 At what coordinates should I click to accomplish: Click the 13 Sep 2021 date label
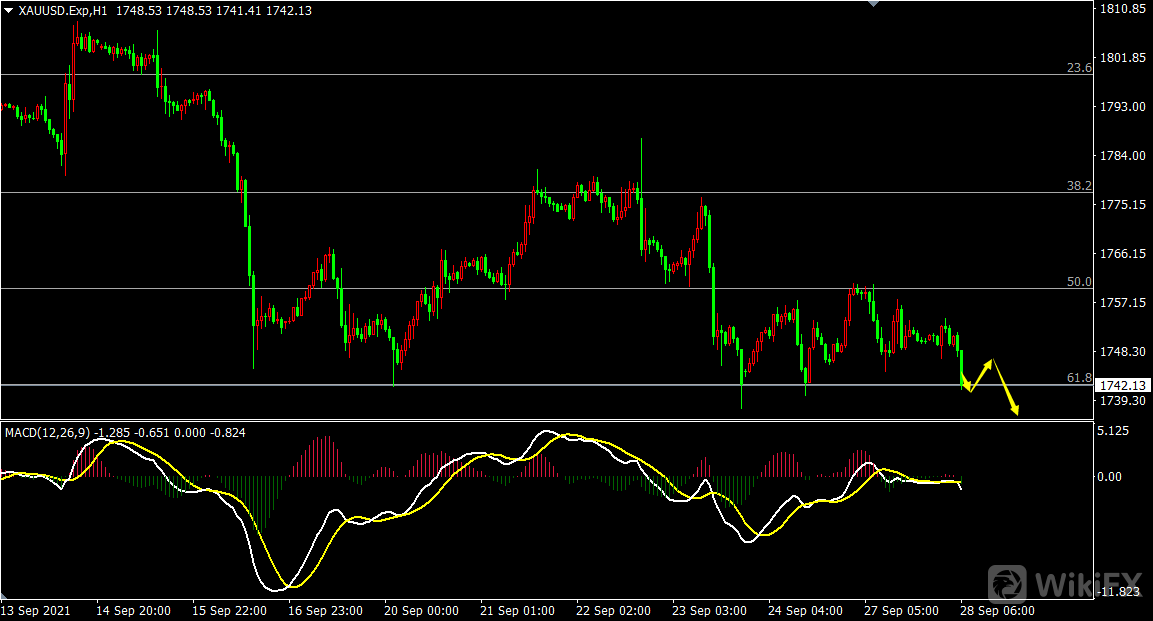tap(37, 610)
